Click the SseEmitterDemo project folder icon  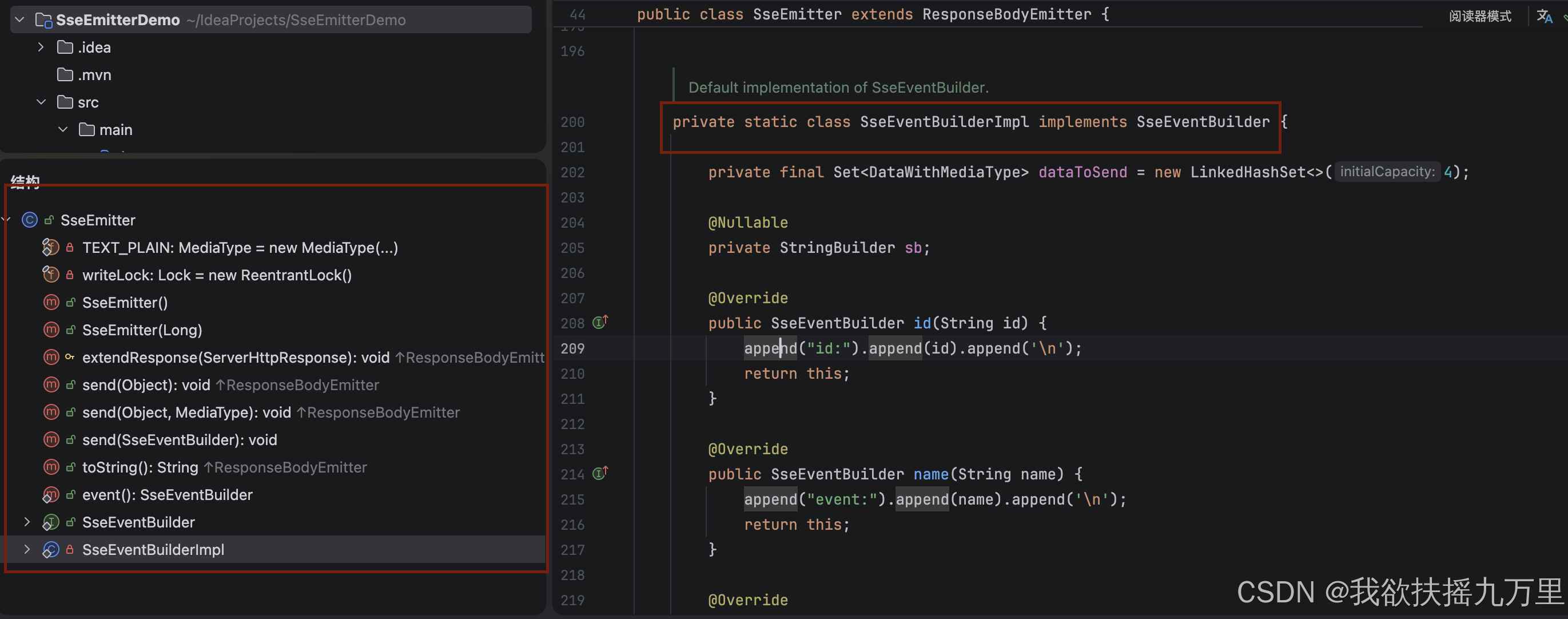[x=44, y=20]
